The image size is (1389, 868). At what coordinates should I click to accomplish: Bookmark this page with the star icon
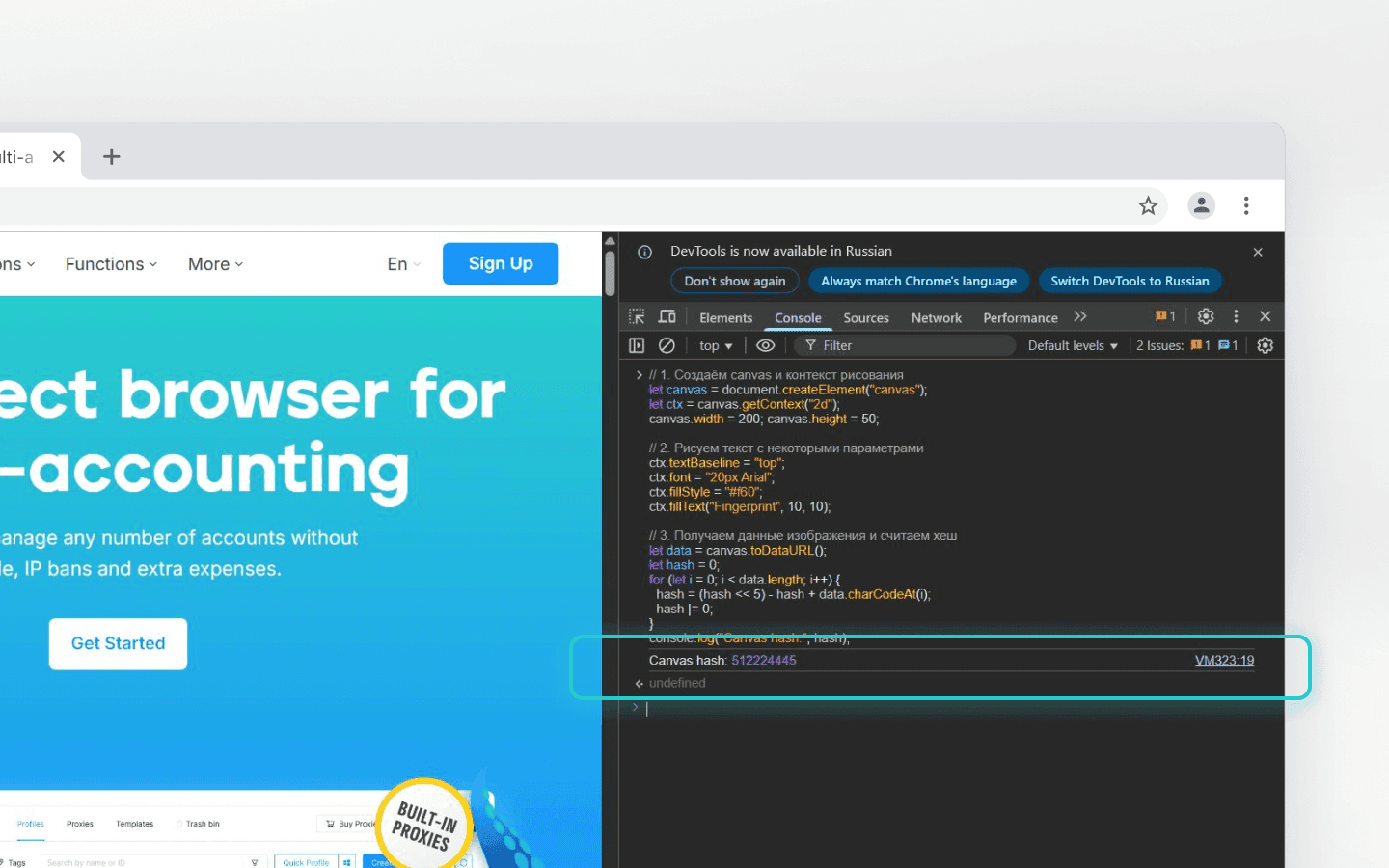click(1148, 205)
